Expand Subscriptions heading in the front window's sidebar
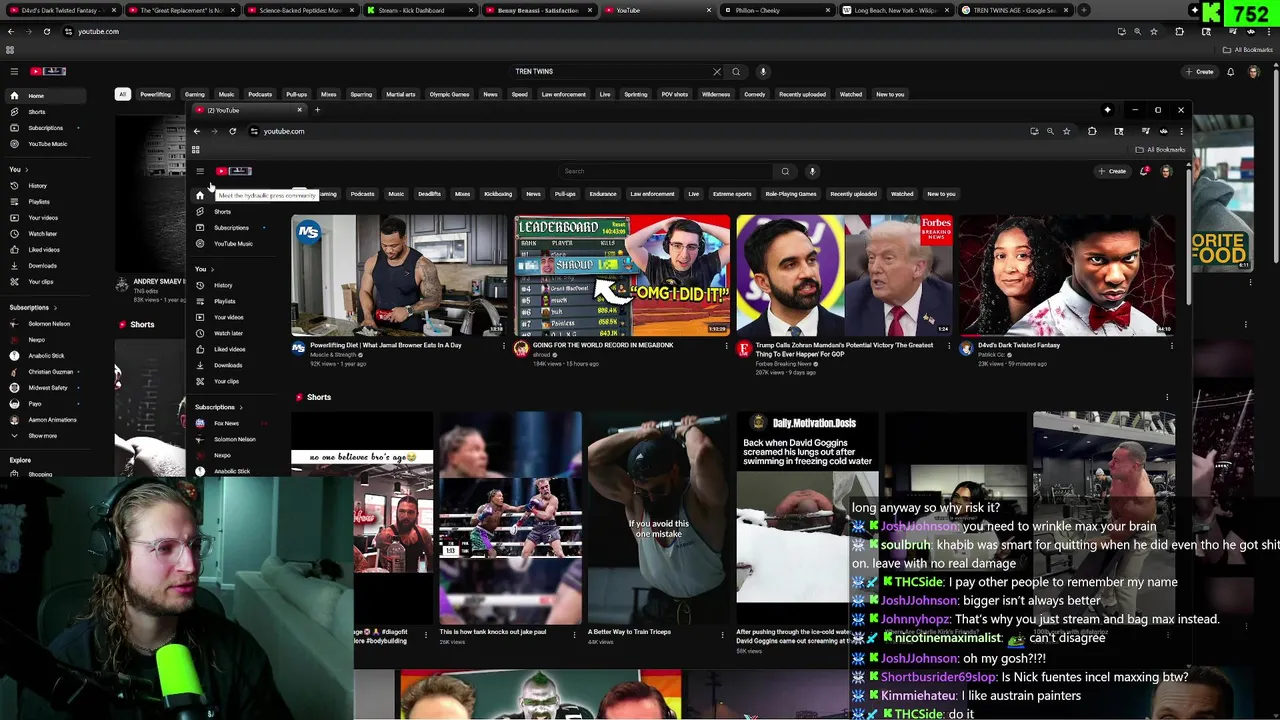This screenshot has width=1280, height=720. [x=218, y=407]
